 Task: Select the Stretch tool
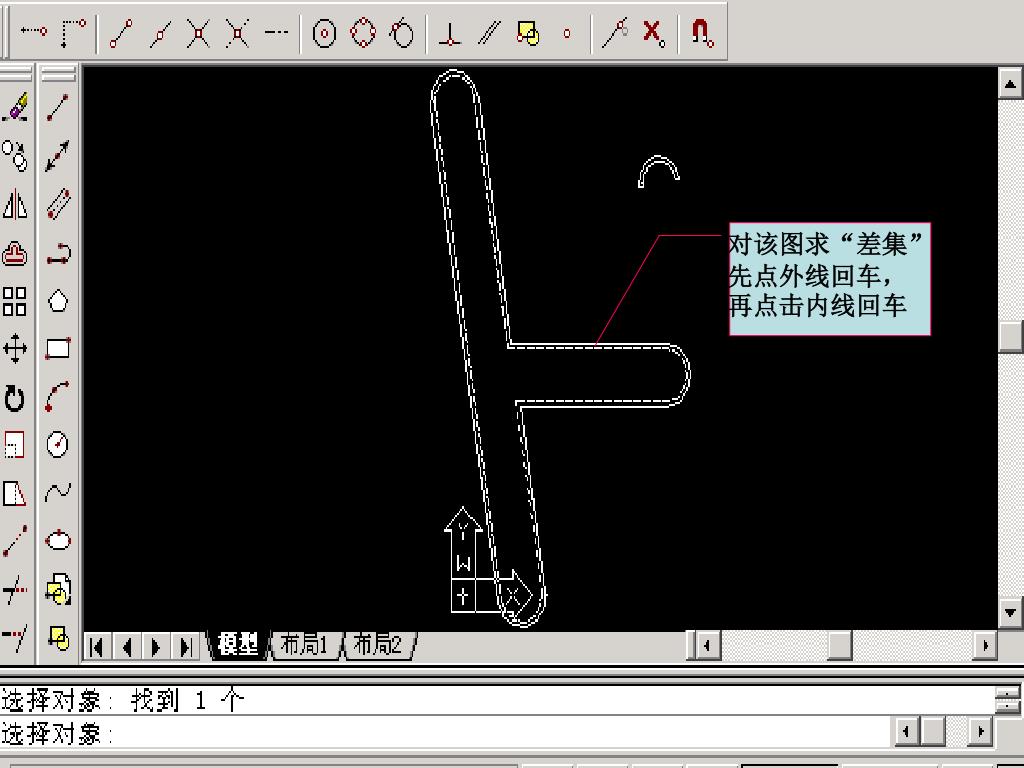point(15,493)
